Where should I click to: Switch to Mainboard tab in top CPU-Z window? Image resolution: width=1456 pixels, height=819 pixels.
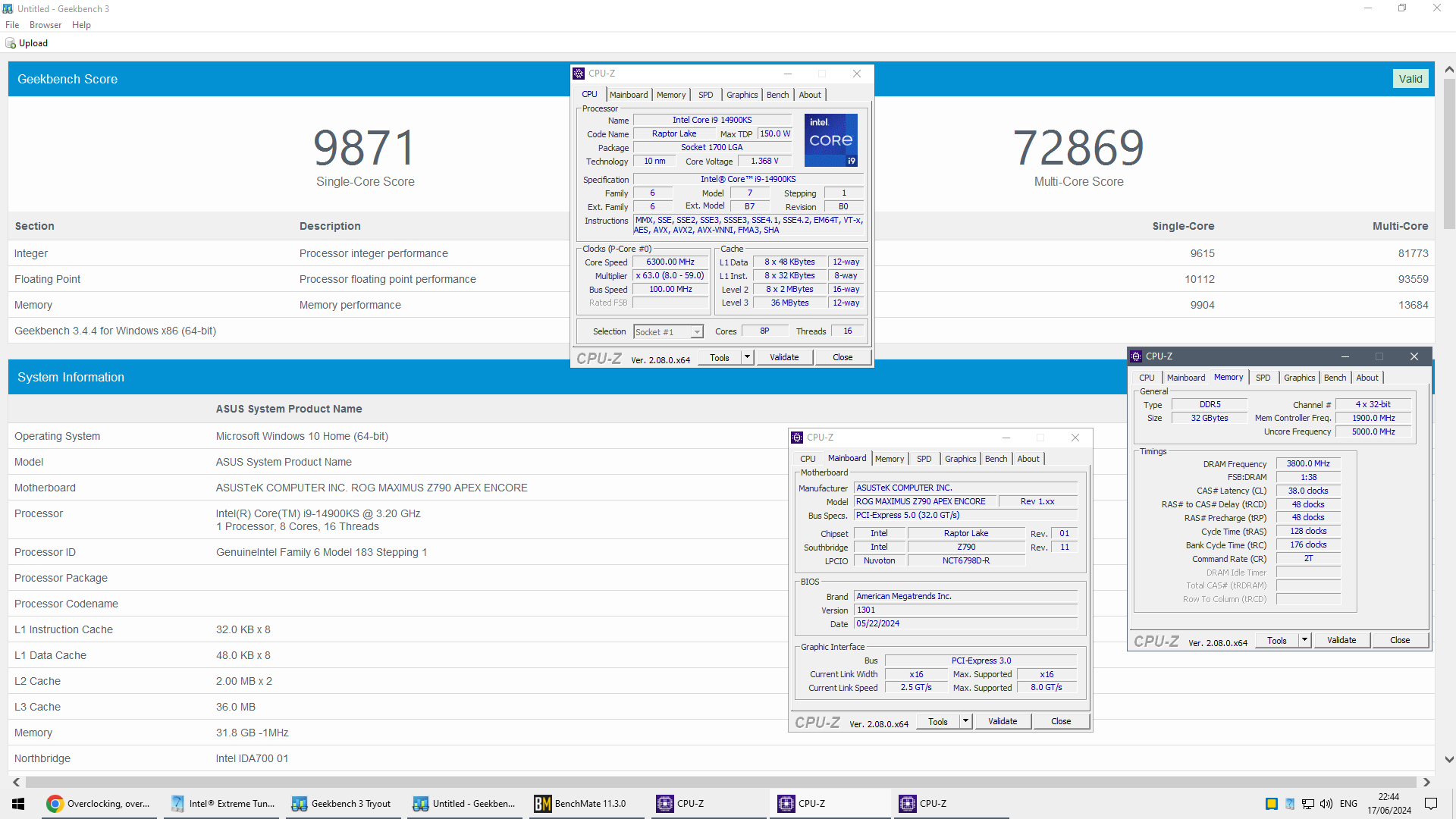[629, 95]
